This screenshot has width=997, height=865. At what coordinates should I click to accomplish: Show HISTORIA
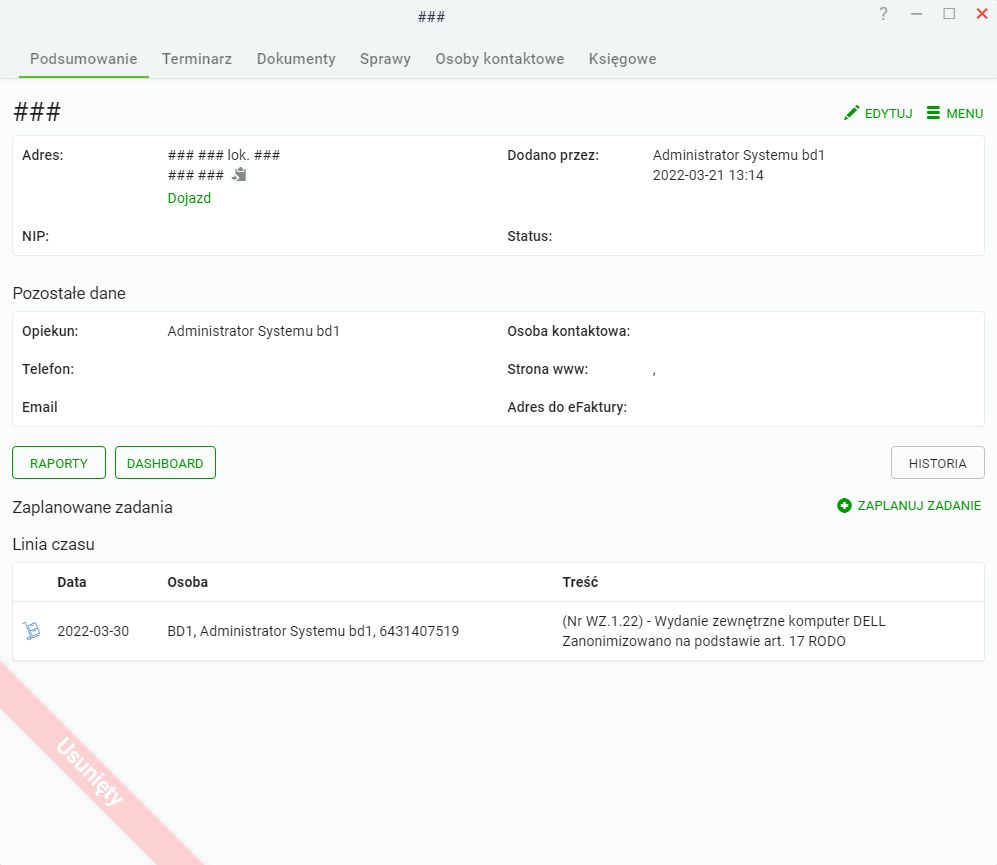click(937, 463)
